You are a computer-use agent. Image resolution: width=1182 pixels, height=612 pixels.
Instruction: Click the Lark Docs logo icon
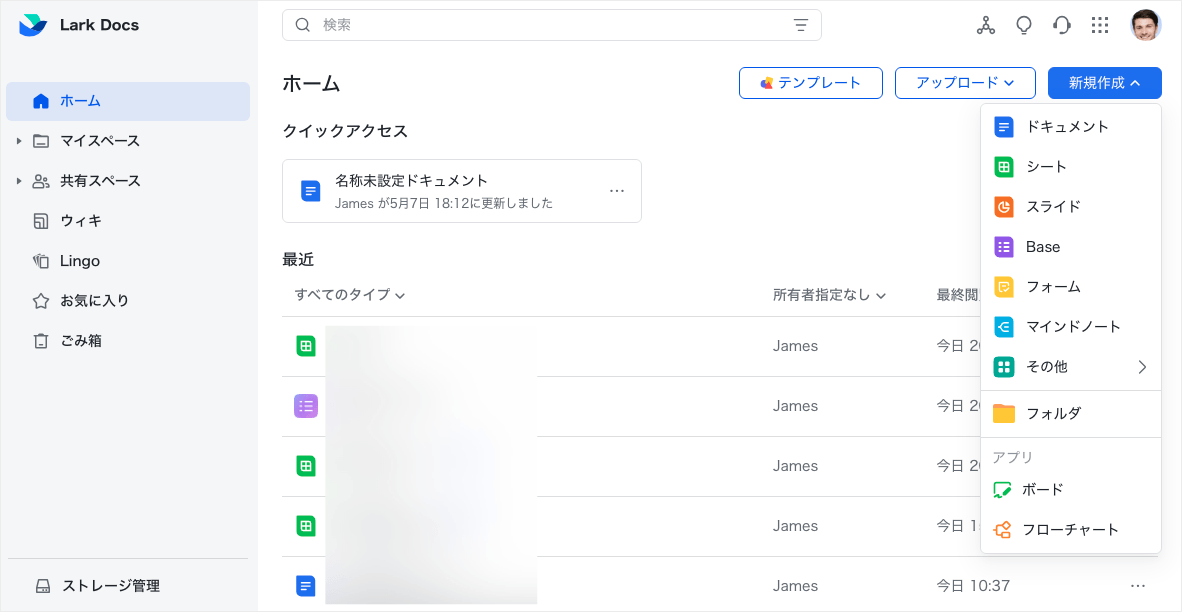click(32, 25)
